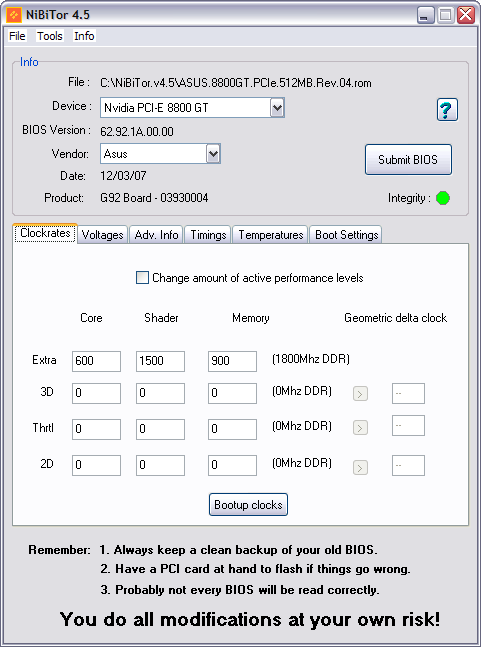Click the 3D geometric delta clock field

(408, 393)
